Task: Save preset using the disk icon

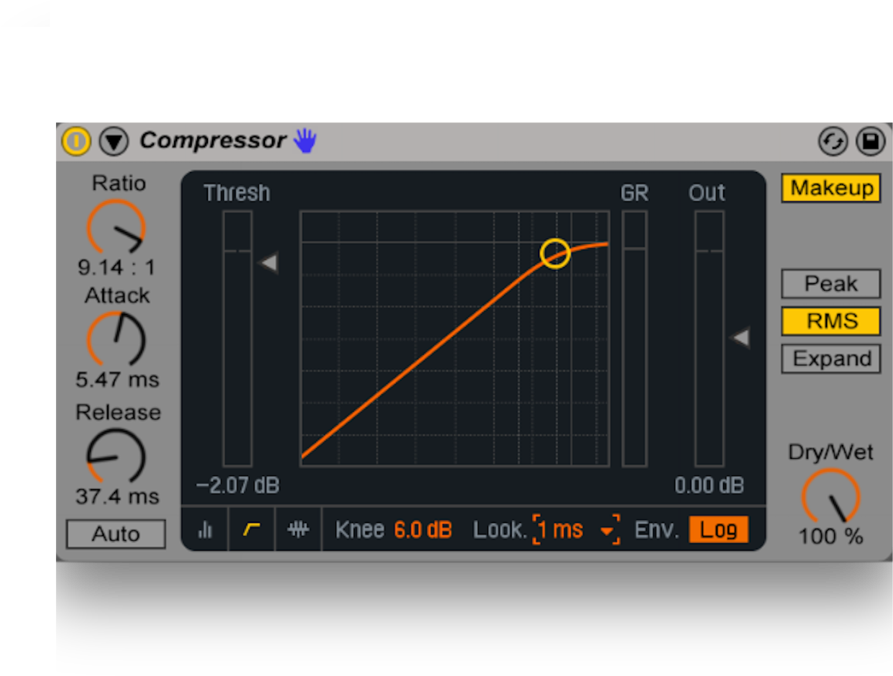Action: pos(871,141)
